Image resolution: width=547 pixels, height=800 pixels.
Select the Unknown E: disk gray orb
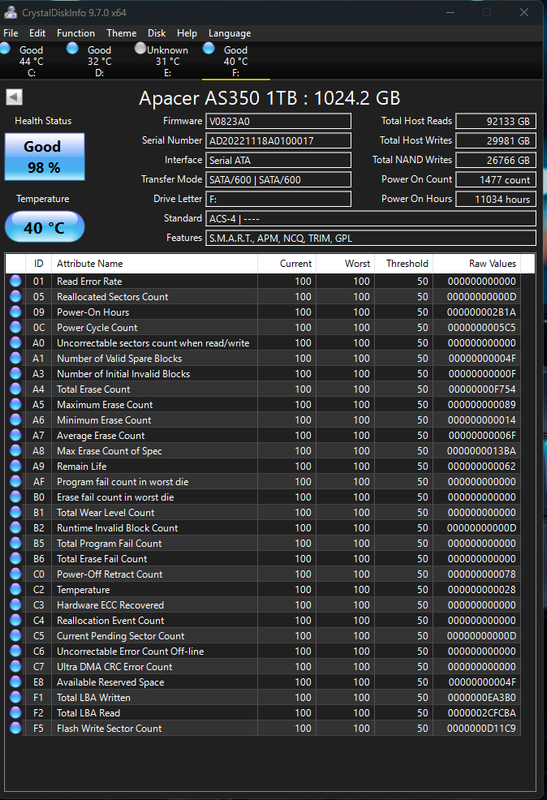[140, 48]
